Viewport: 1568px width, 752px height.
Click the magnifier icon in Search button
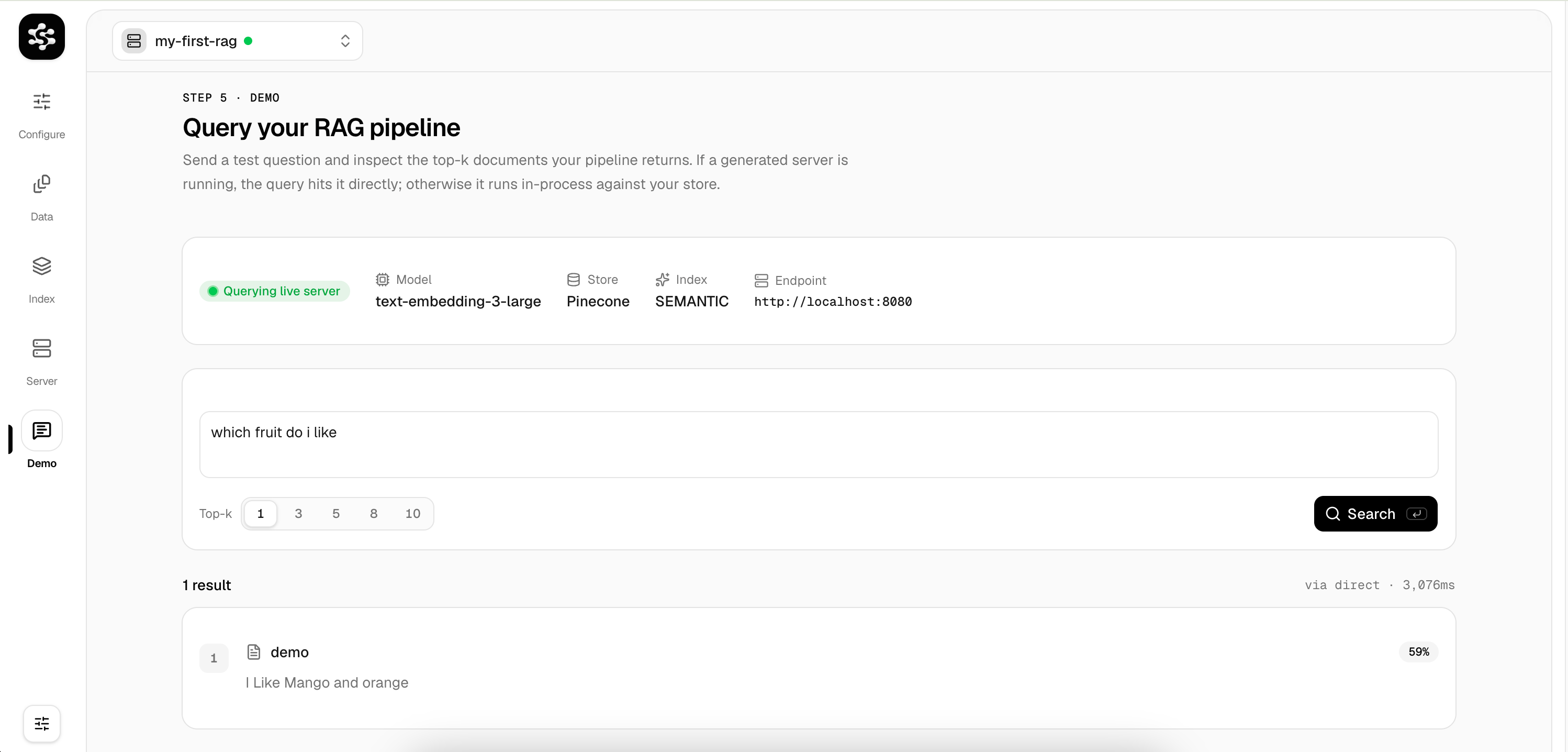pos(1333,514)
